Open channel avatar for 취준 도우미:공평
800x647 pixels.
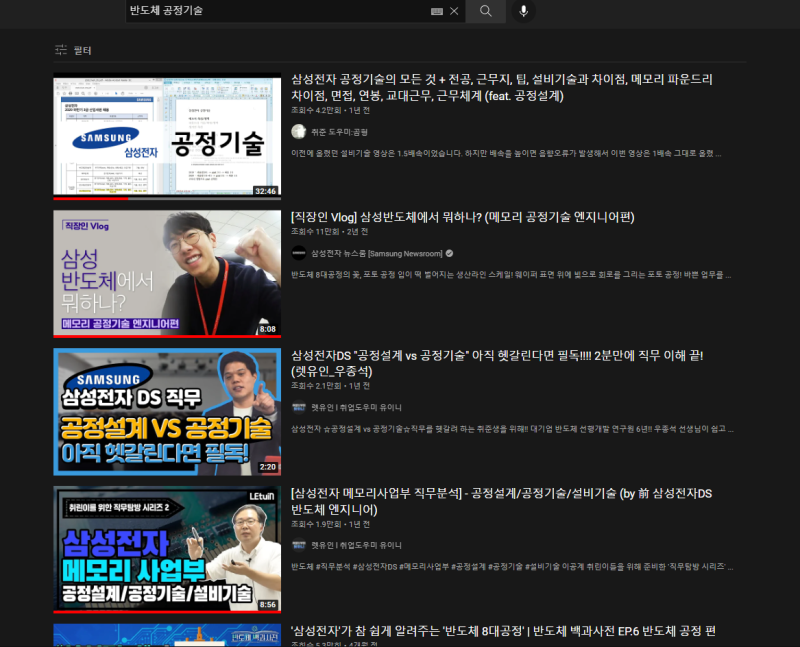[298, 132]
